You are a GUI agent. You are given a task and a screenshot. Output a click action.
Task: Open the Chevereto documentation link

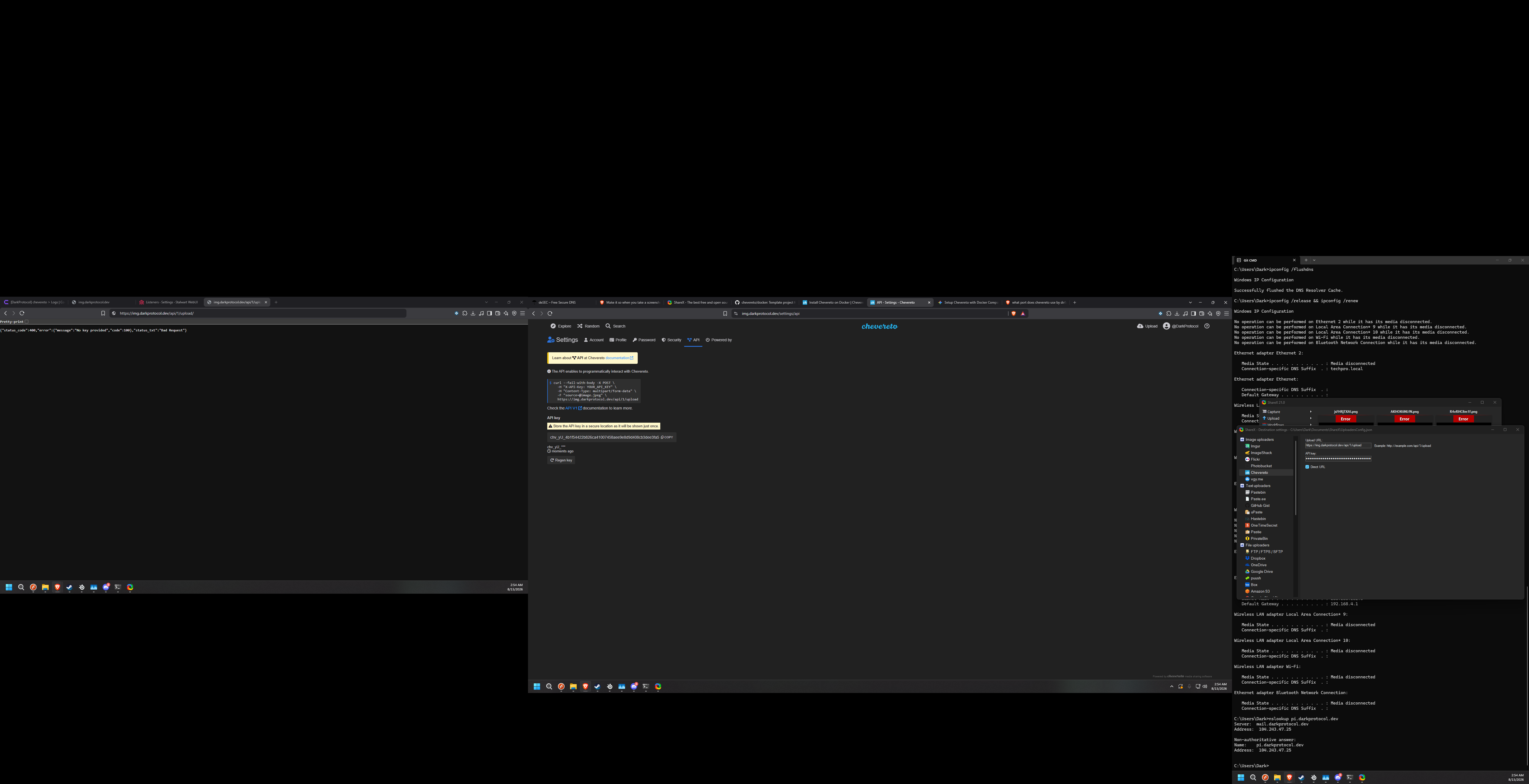(619, 358)
